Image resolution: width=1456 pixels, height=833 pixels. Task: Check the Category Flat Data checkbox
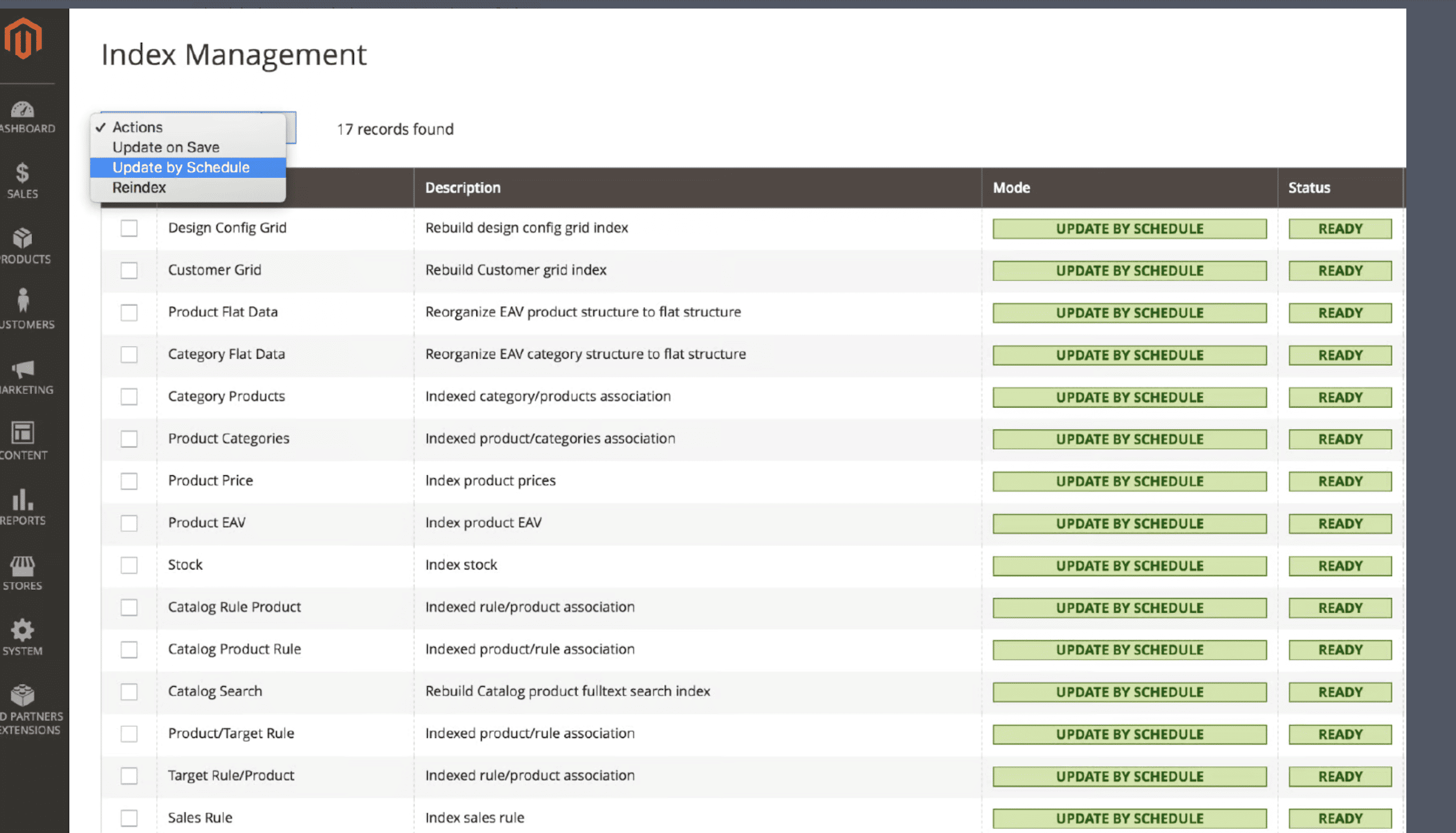click(x=129, y=355)
